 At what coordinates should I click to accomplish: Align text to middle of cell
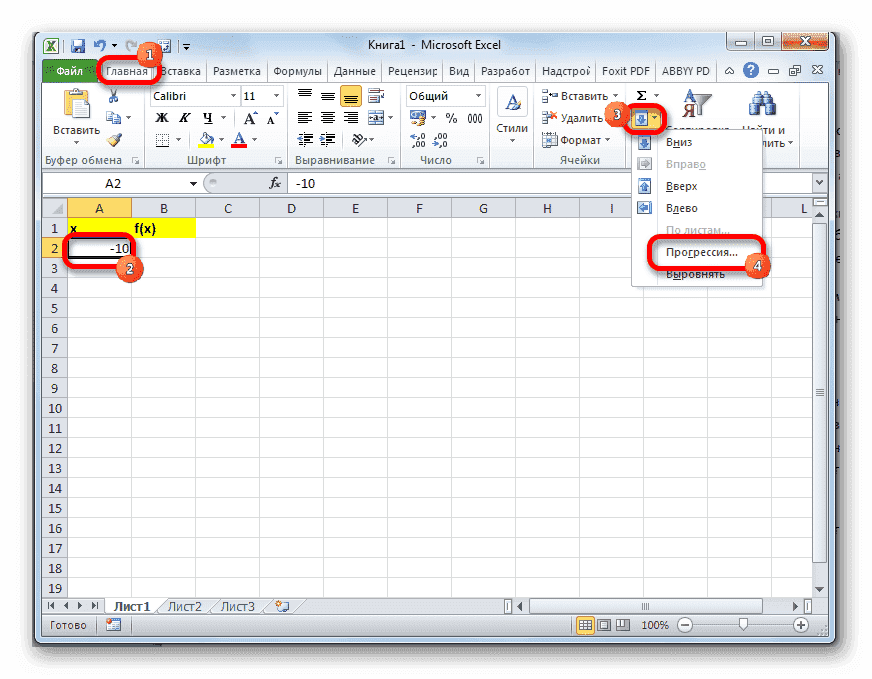tap(328, 96)
